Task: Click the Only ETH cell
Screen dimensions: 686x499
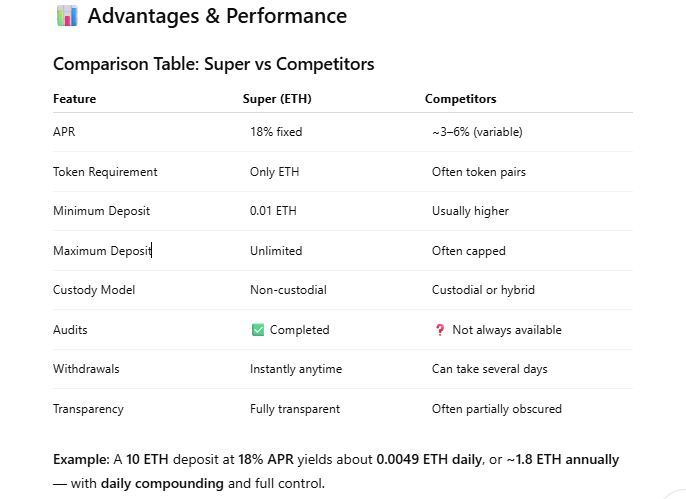Action: [274, 172]
